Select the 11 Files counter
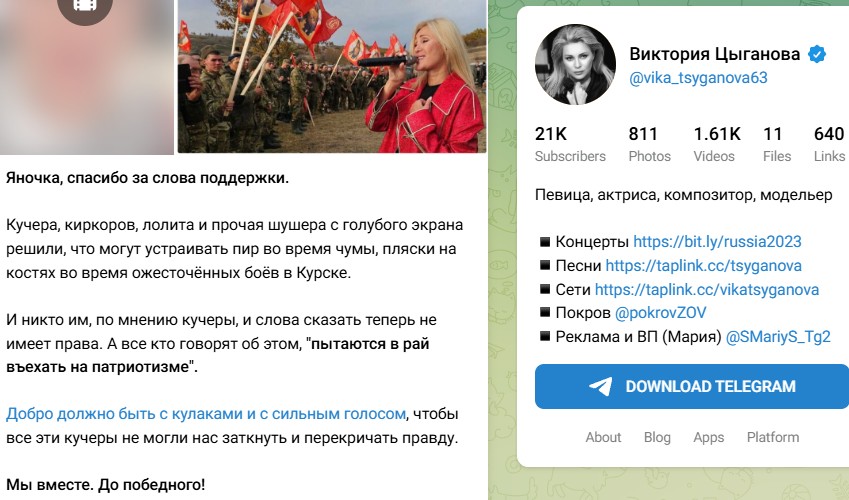Viewport: 849px width, 500px height. click(x=776, y=144)
